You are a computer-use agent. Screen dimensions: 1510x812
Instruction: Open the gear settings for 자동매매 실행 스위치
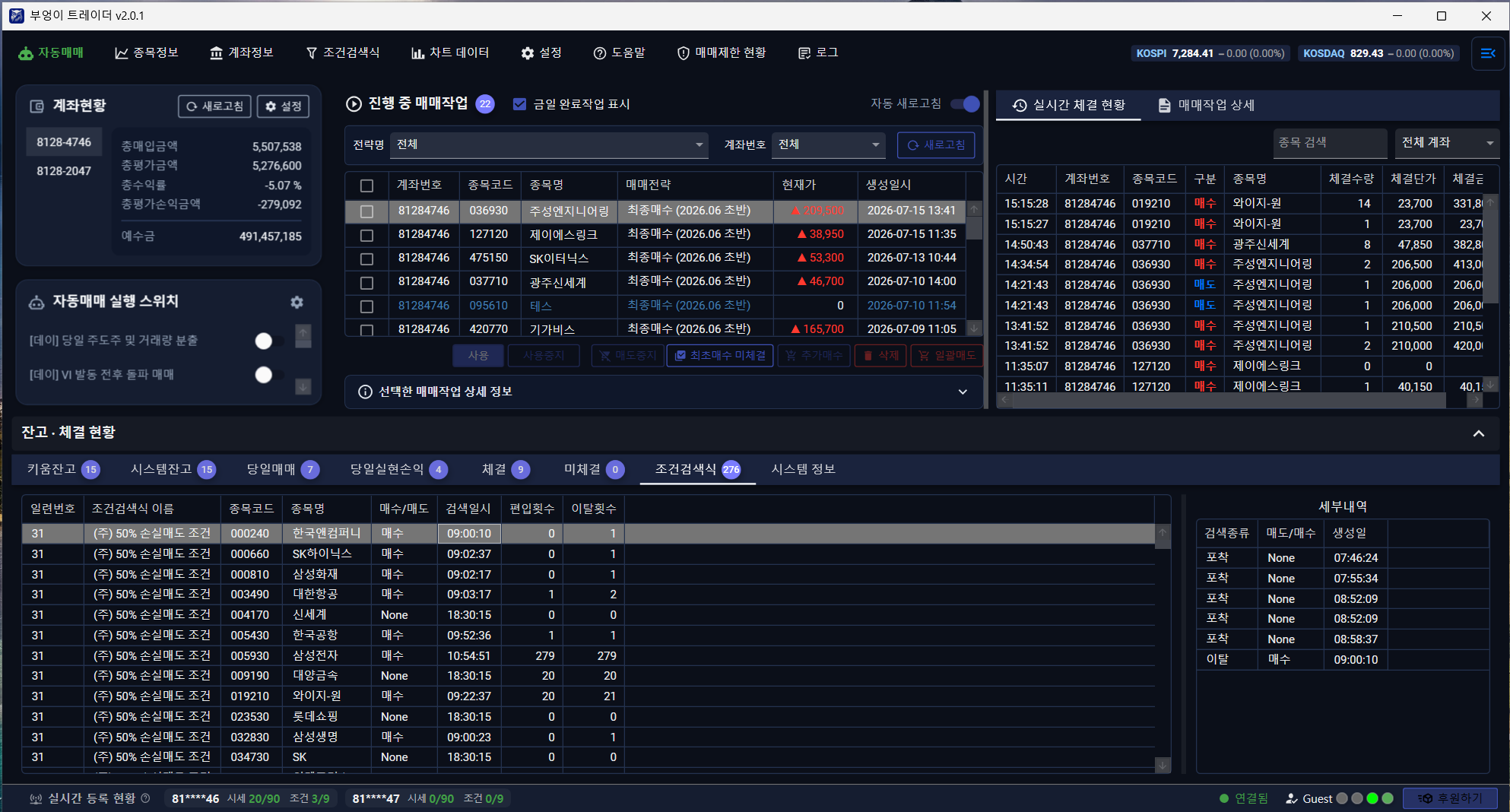[x=297, y=302]
